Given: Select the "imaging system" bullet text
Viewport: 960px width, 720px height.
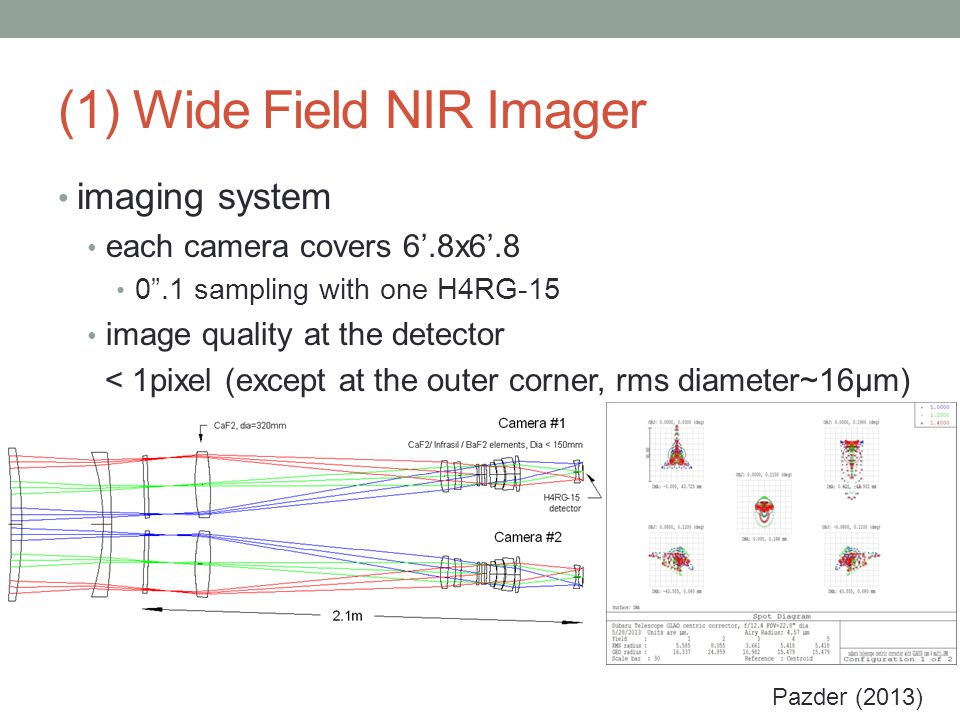Looking at the screenshot, I should click(x=204, y=197).
